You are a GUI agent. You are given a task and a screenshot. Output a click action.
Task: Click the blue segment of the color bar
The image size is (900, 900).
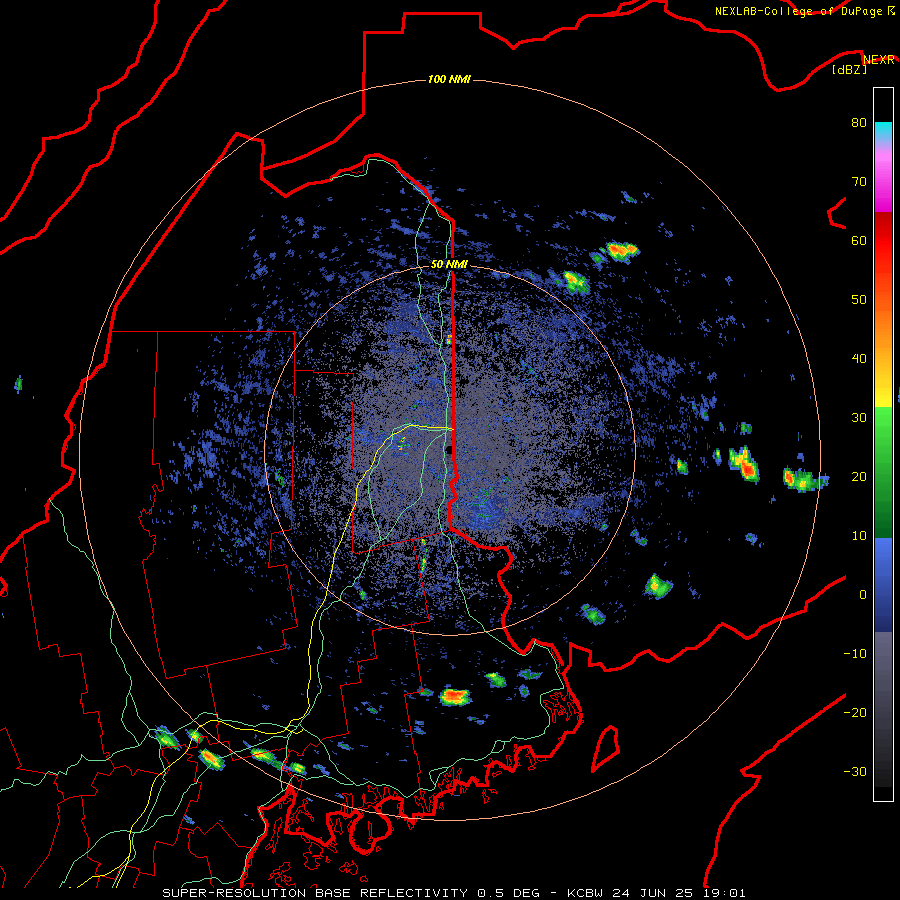[x=883, y=584]
